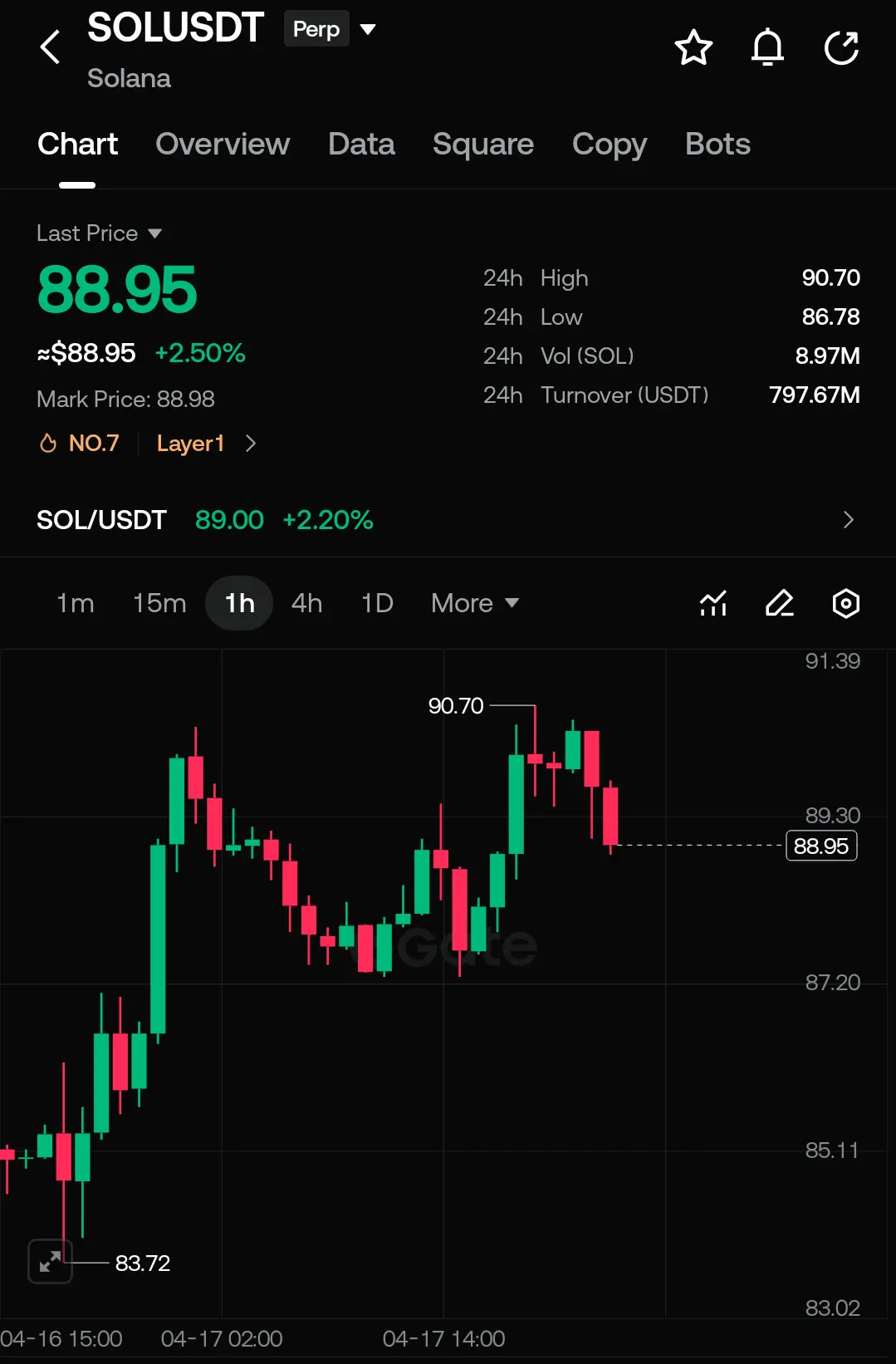Viewport: 896px width, 1364px height.
Task: Tap the Solana subtitle
Action: 129,78
